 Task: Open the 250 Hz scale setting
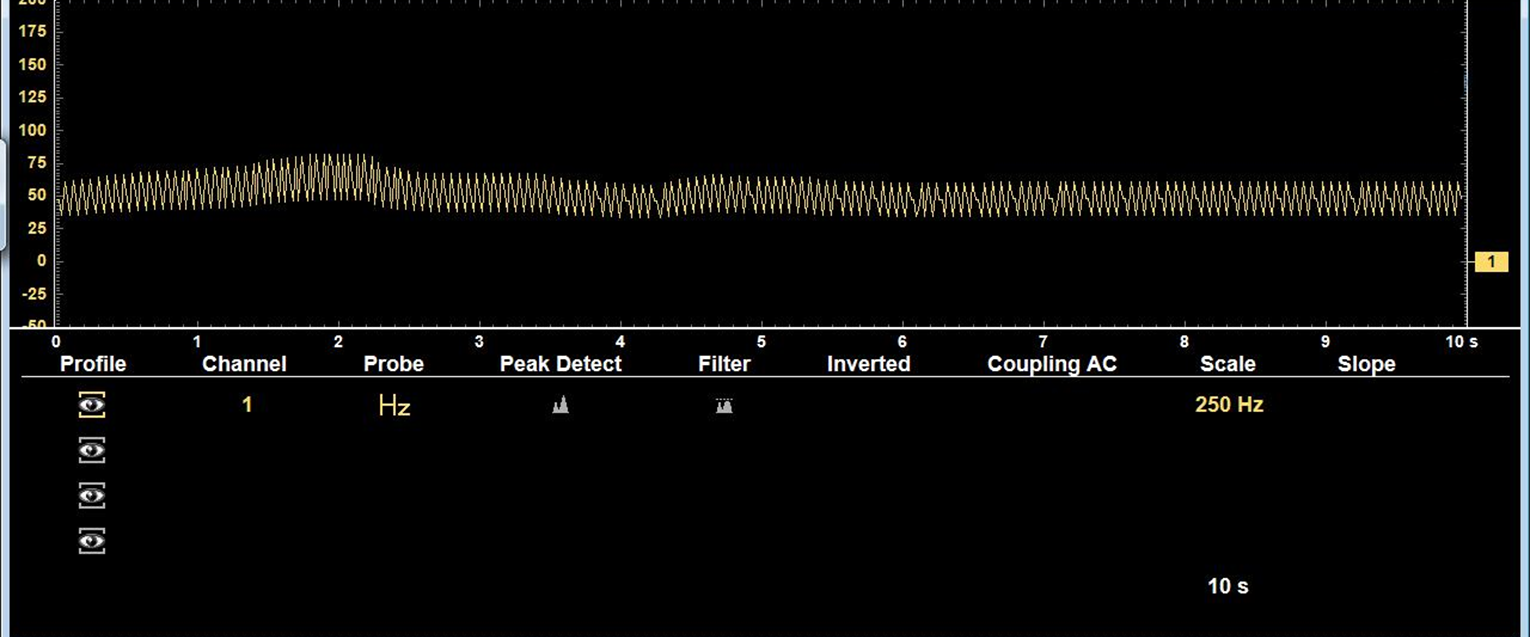point(1228,405)
